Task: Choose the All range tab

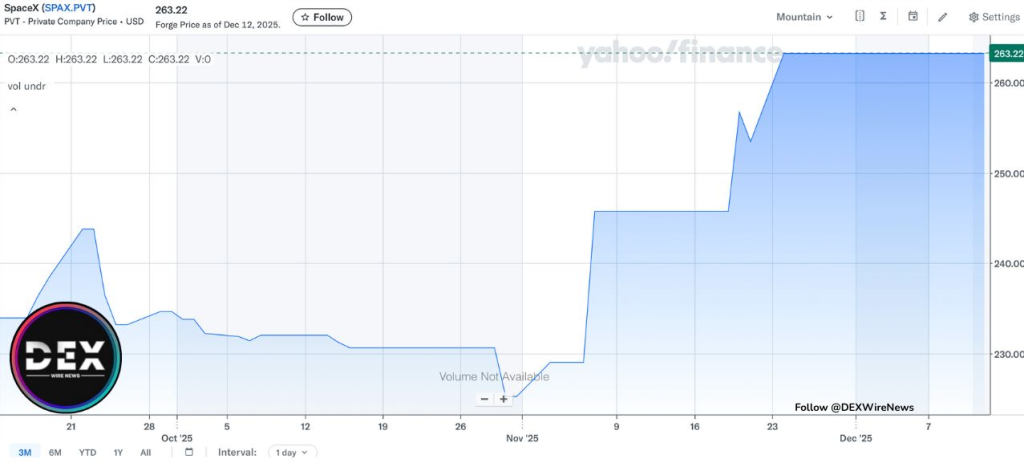Action: [146, 453]
